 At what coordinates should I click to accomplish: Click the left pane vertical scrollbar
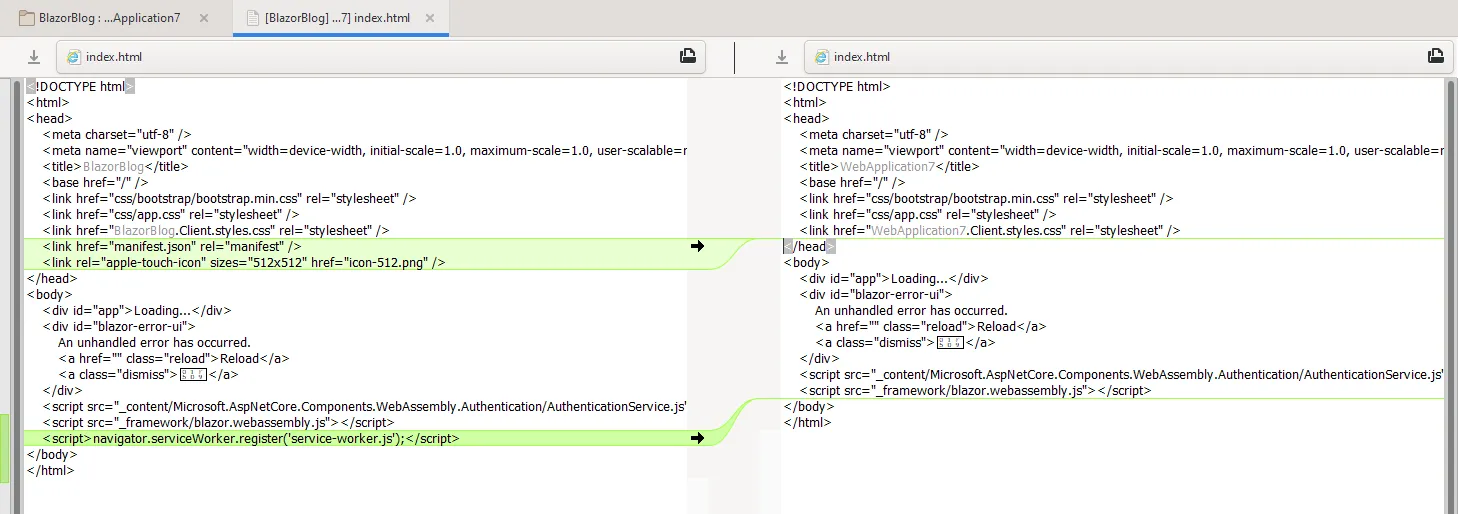coord(18,296)
